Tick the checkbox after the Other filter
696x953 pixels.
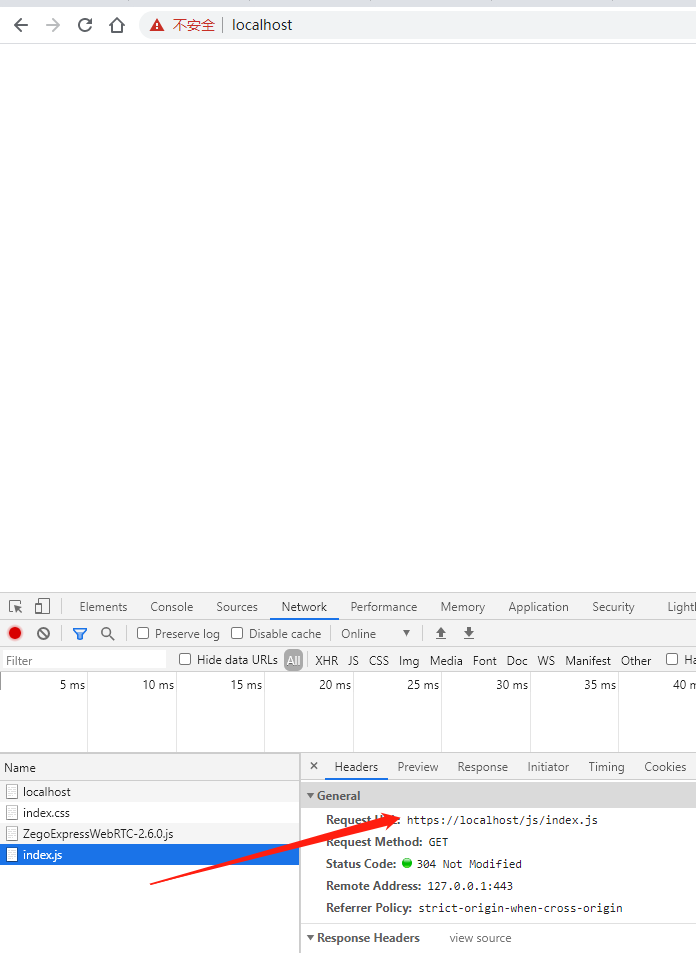pos(672,659)
